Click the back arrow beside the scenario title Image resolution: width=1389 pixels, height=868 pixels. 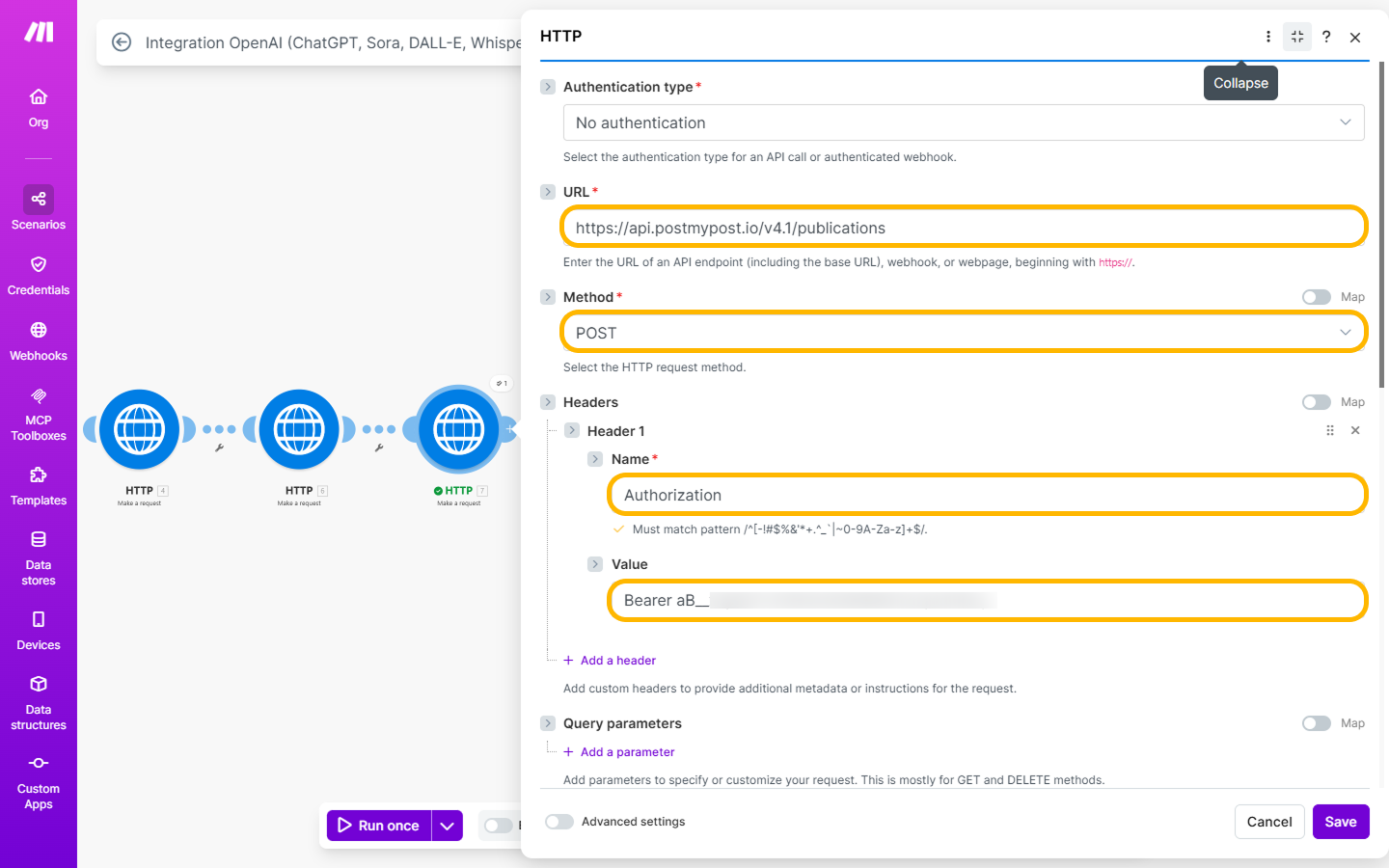pyautogui.click(x=122, y=42)
